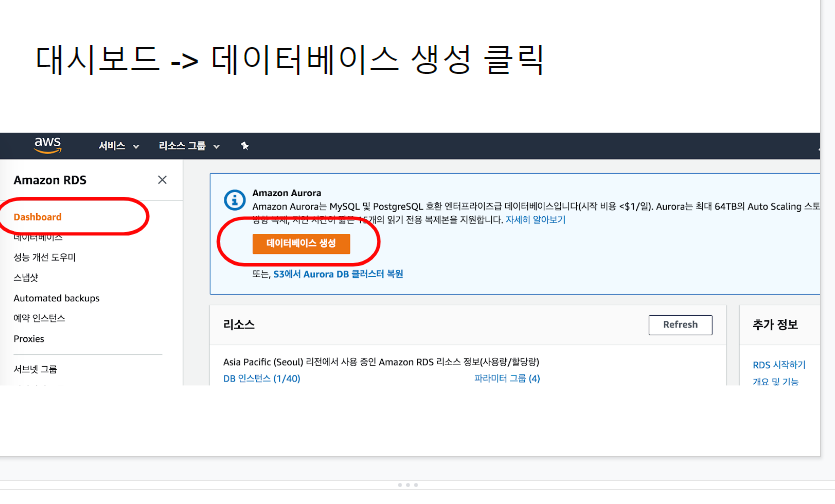Open 개요 및 기능 link
Viewport: 835px width, 504px height.
pyautogui.click(x=775, y=381)
